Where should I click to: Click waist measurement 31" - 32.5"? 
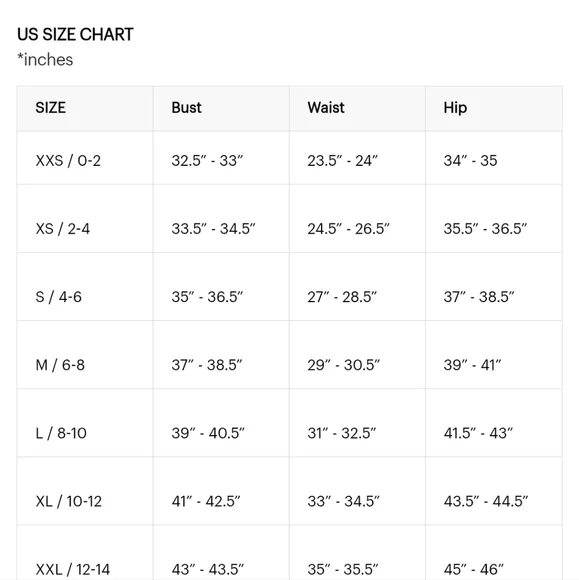coord(342,433)
